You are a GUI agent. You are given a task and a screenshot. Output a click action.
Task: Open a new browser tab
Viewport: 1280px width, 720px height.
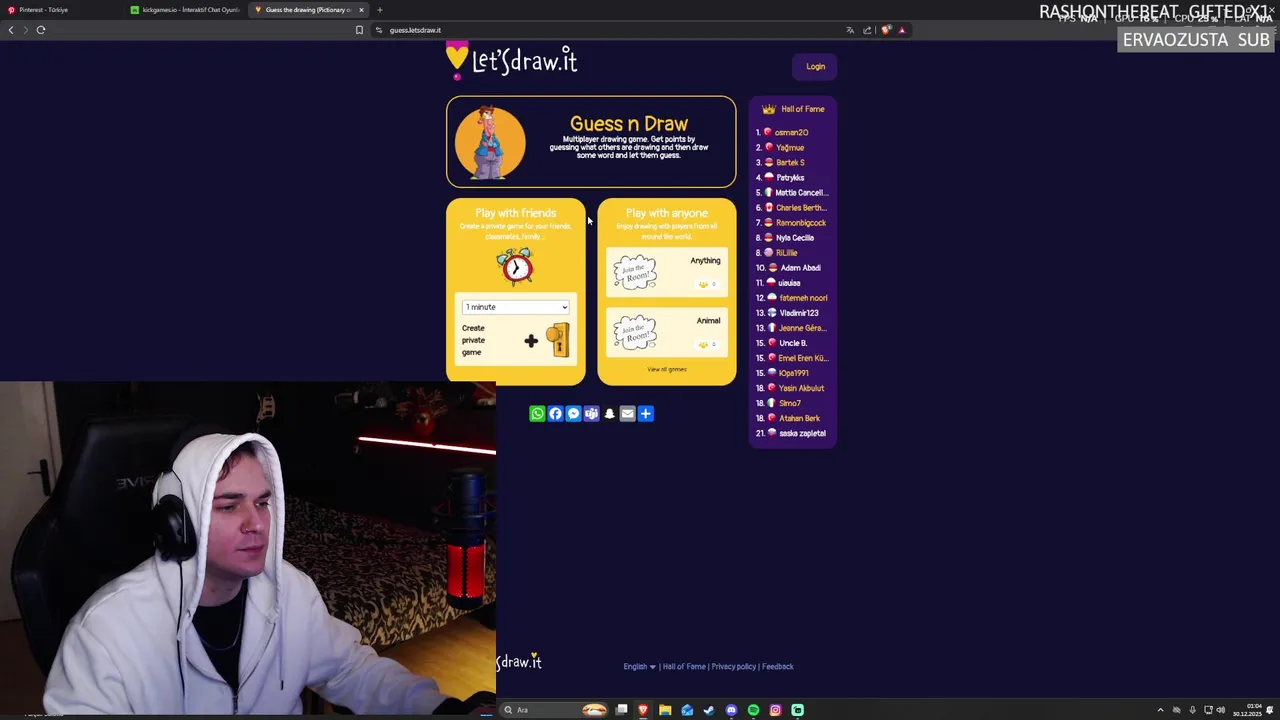pos(379,10)
